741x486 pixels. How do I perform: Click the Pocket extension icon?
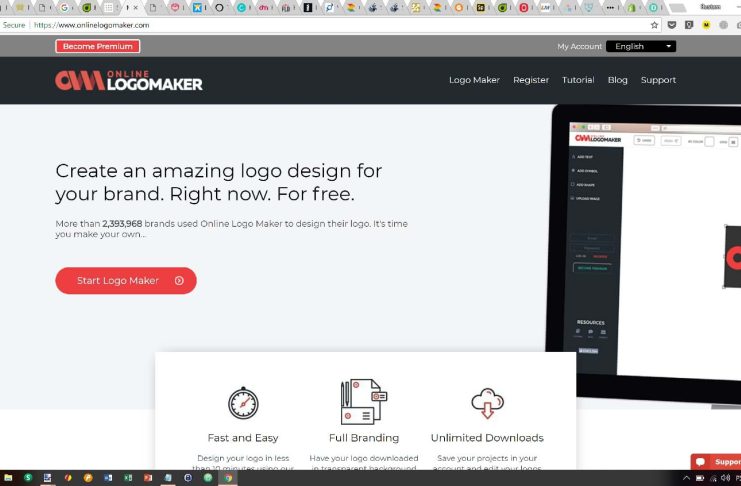[672, 25]
